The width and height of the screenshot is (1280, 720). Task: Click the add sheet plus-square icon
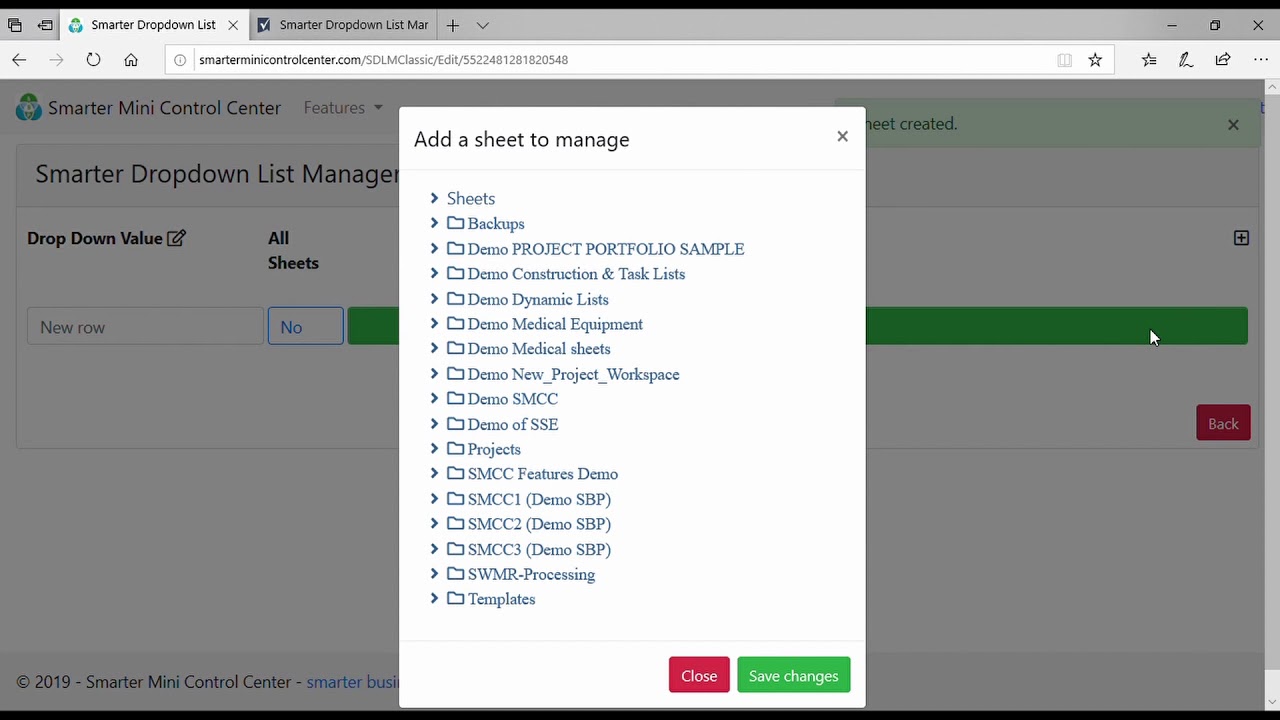coord(1241,238)
